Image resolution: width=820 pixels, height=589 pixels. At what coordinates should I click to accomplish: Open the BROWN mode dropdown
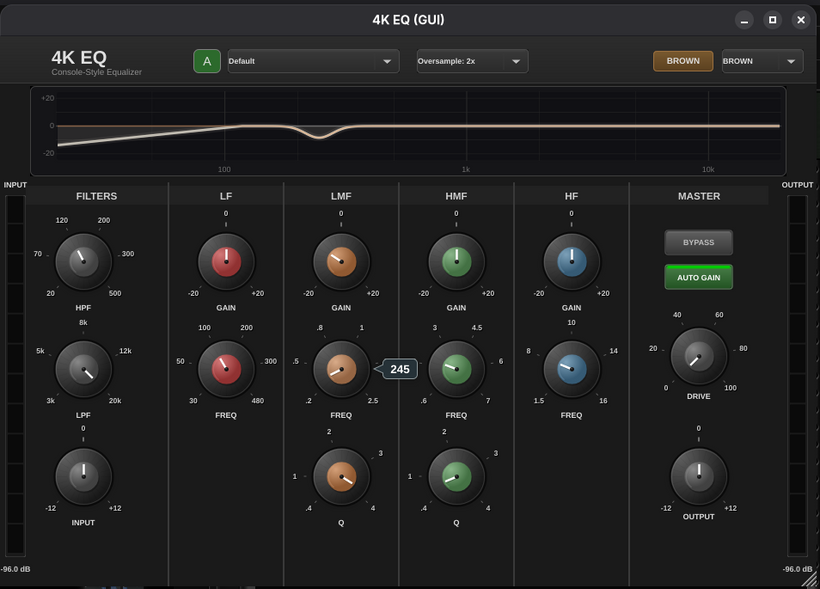tap(762, 61)
